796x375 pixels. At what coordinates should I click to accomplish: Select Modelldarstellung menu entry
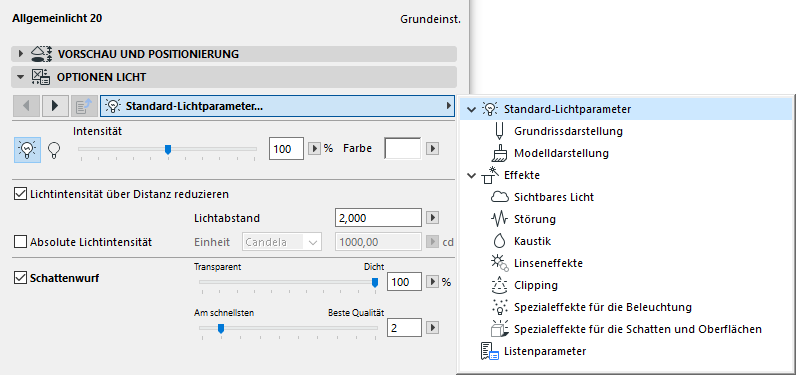pos(561,153)
